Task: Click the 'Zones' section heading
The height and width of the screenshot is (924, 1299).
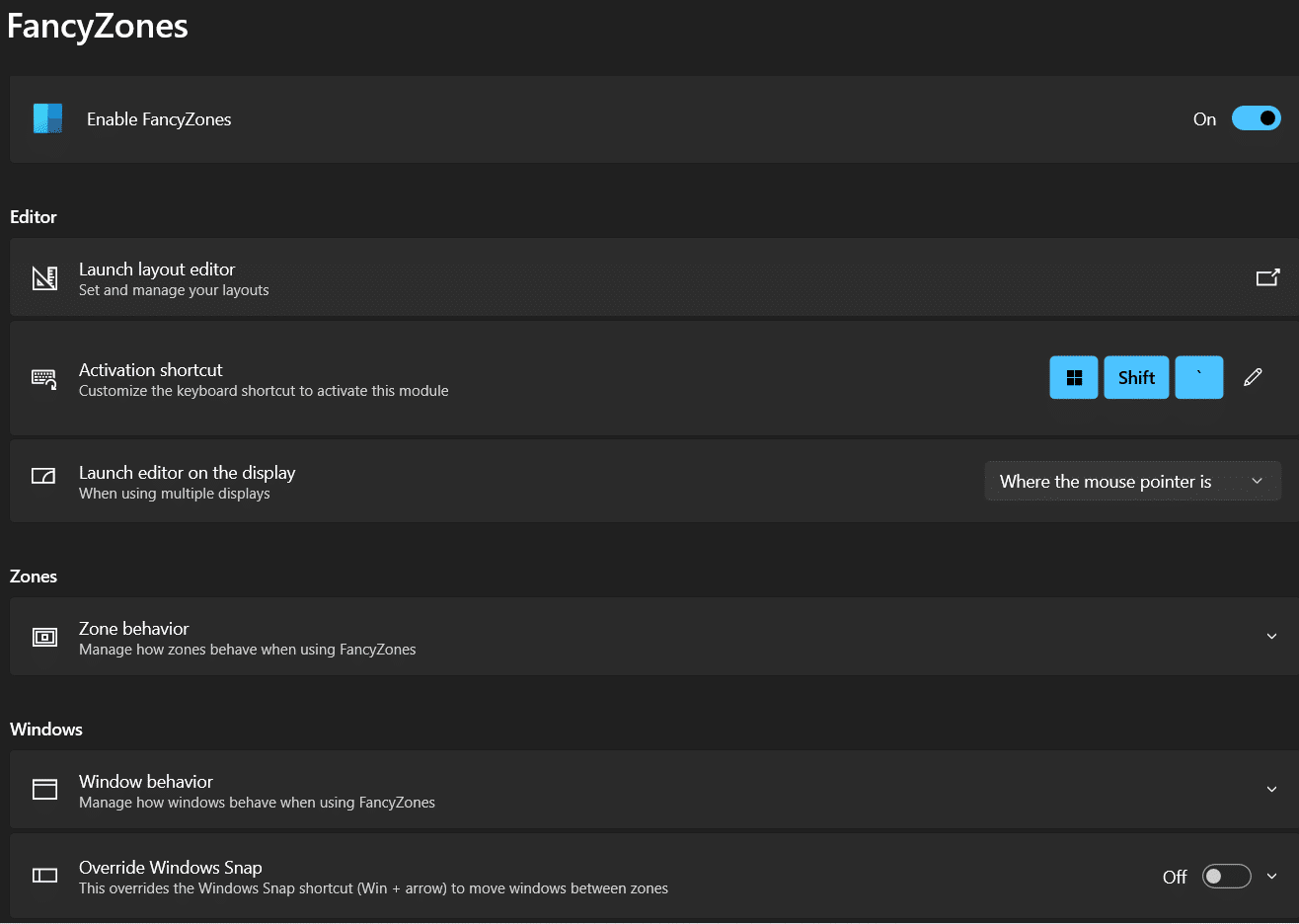Action: point(34,577)
